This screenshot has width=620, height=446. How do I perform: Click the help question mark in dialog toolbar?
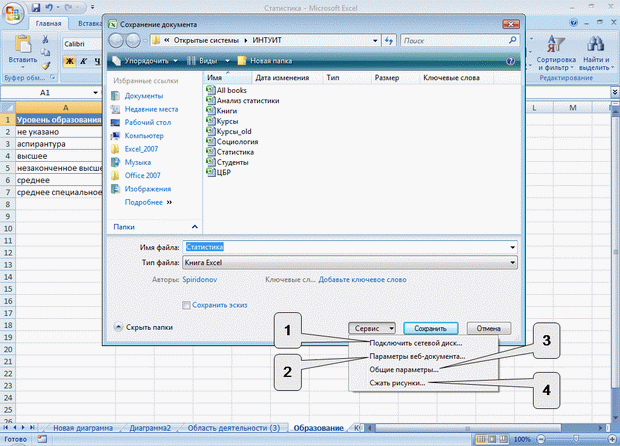[x=510, y=61]
